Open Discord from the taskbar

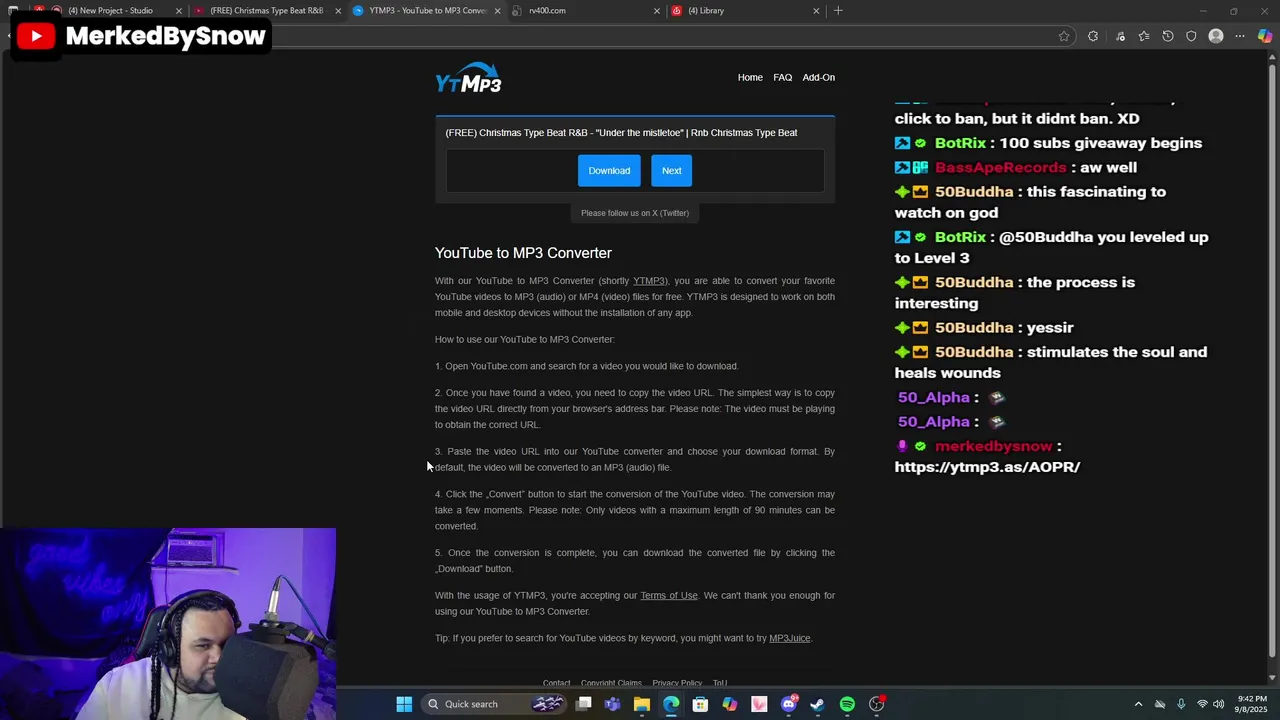click(x=789, y=704)
